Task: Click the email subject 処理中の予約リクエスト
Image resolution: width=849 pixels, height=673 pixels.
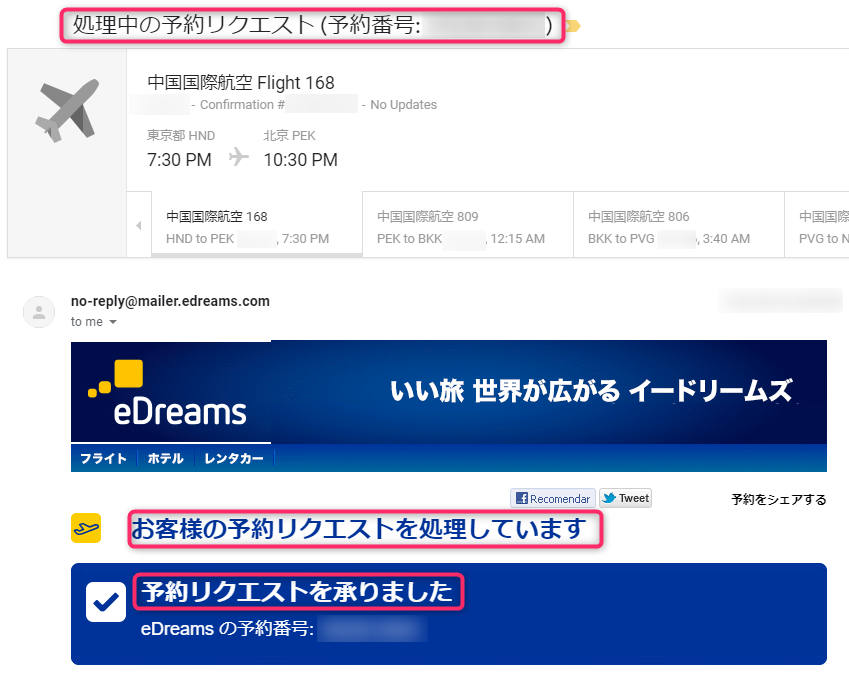Action: pyautogui.click(x=193, y=25)
